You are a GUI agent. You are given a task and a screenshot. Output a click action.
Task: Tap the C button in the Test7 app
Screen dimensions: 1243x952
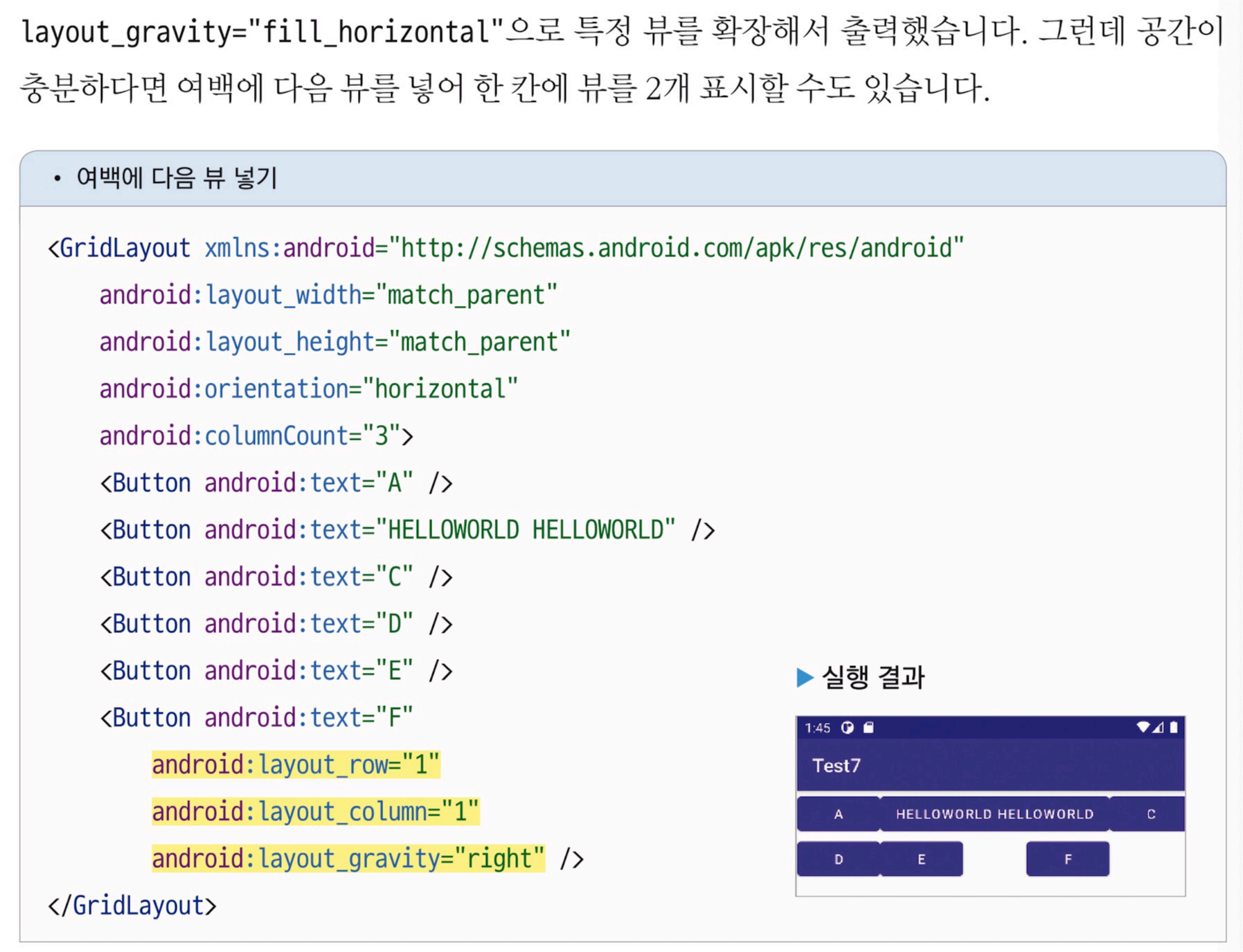click(1147, 814)
